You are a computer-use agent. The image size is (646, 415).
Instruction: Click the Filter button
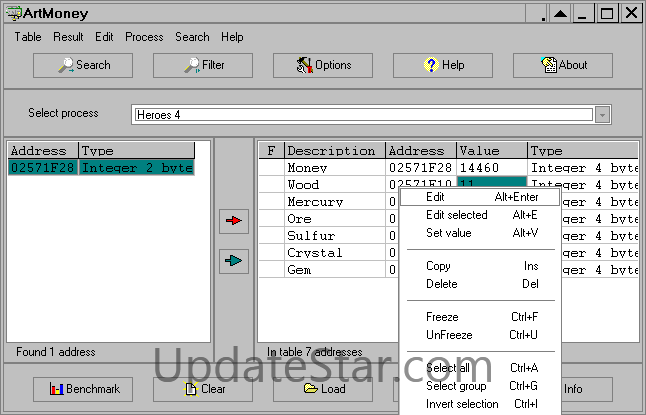click(x=203, y=65)
